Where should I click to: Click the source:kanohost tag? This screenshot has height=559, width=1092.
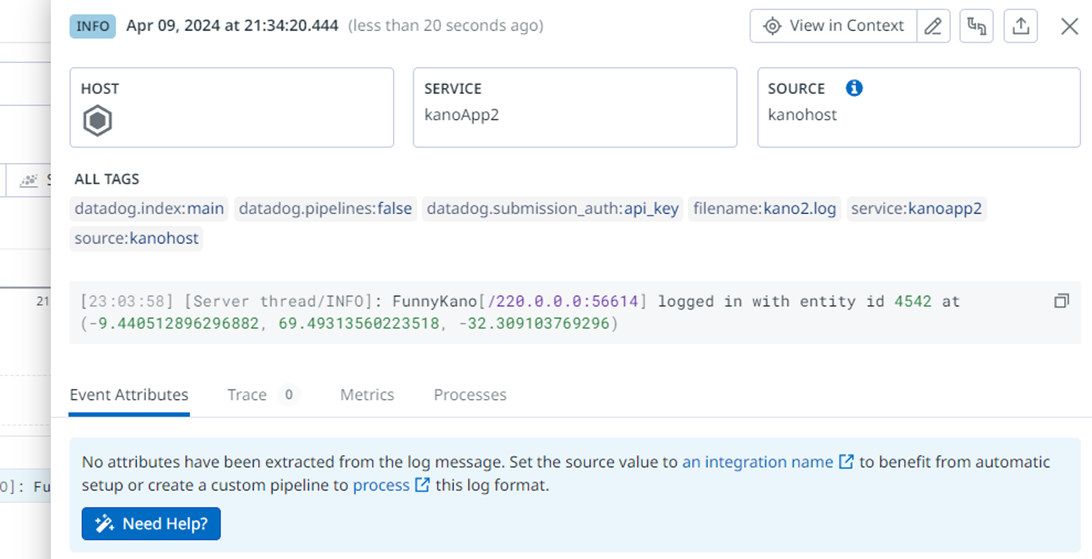136,238
